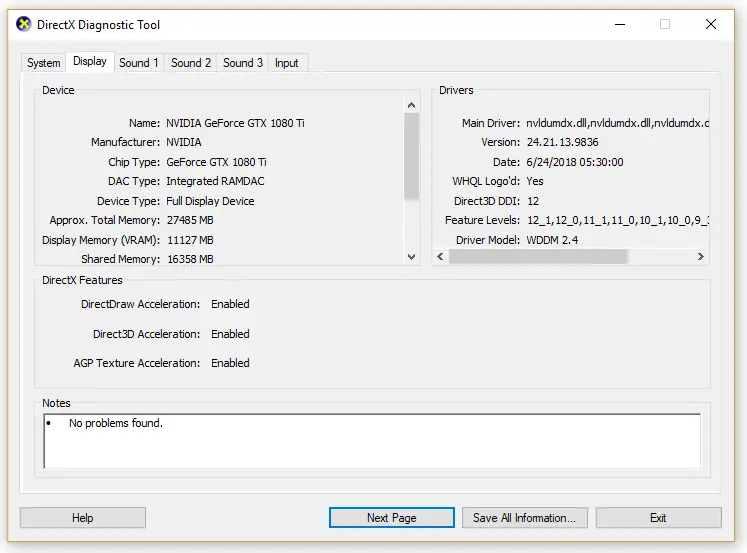Click shared memory value 16358 MB
Image resolution: width=747 pixels, height=553 pixels.
point(190,259)
